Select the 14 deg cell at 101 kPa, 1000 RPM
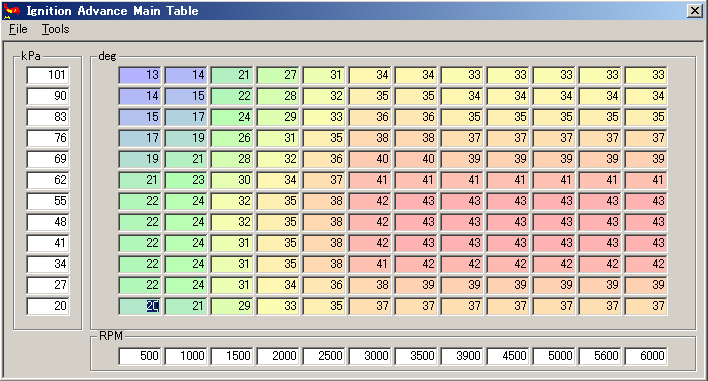The image size is (708, 381). (186, 75)
